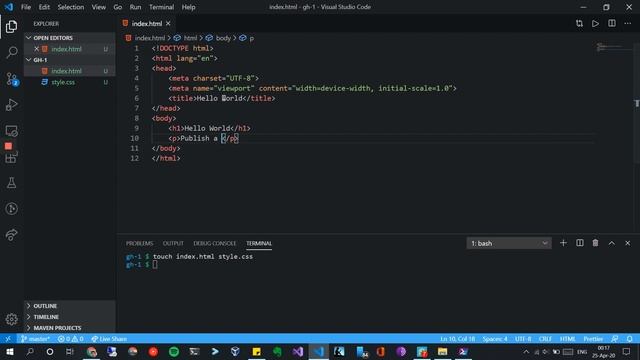Select the terminal shell dropdown 1: bash

(x=509, y=243)
